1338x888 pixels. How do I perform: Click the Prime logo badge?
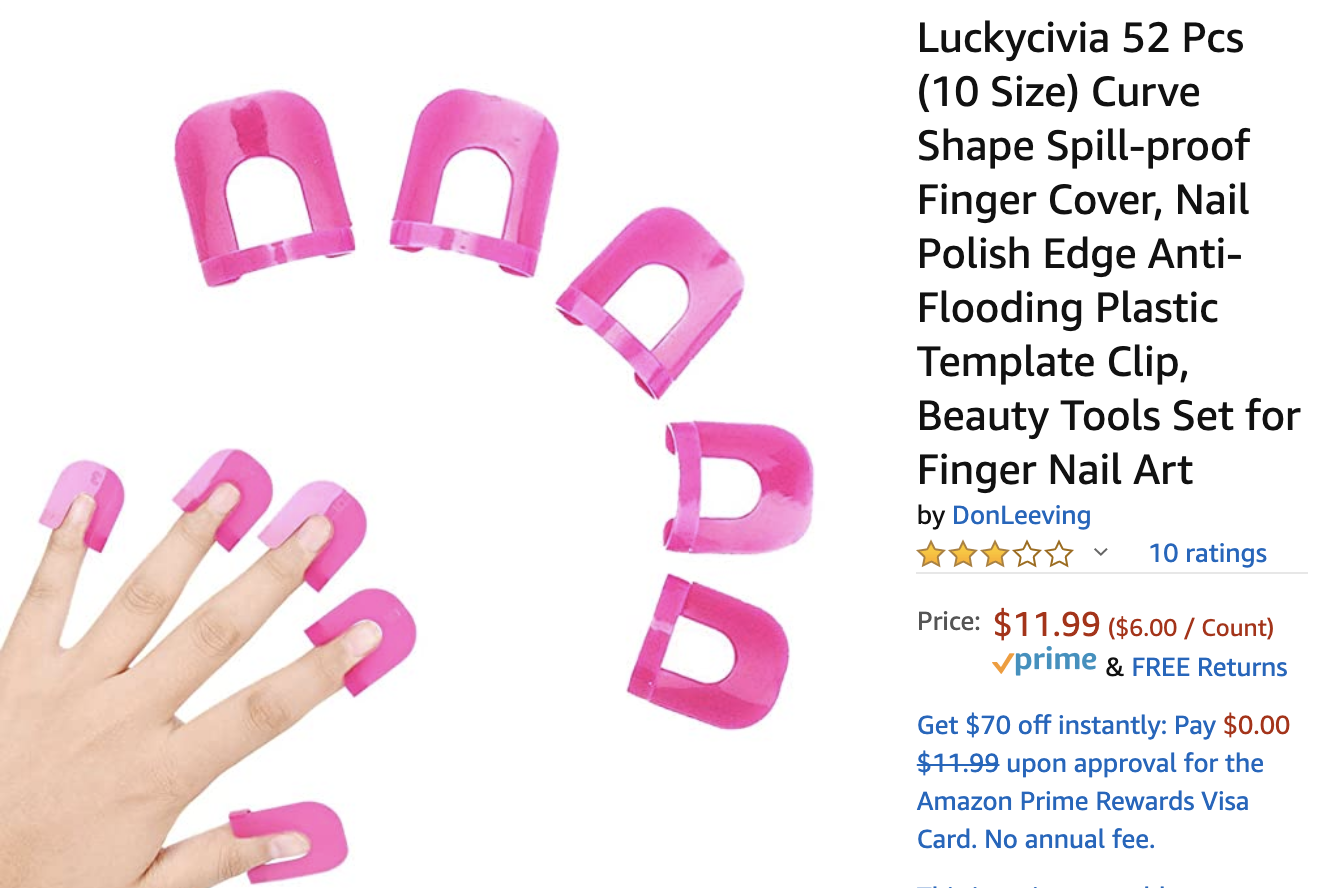point(1044,662)
